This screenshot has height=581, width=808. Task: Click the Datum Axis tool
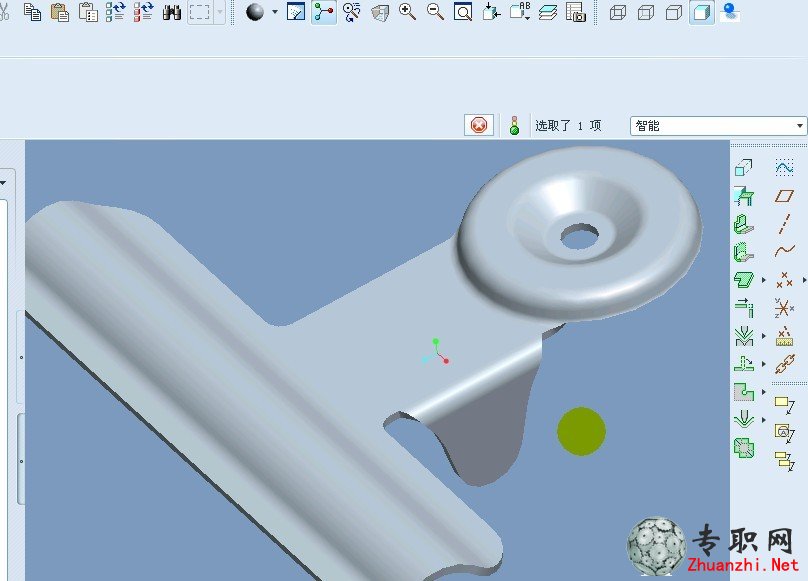pyautogui.click(x=784, y=224)
